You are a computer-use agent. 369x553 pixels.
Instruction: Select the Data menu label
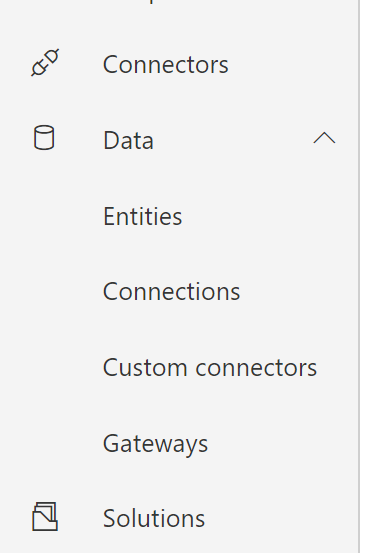click(128, 140)
